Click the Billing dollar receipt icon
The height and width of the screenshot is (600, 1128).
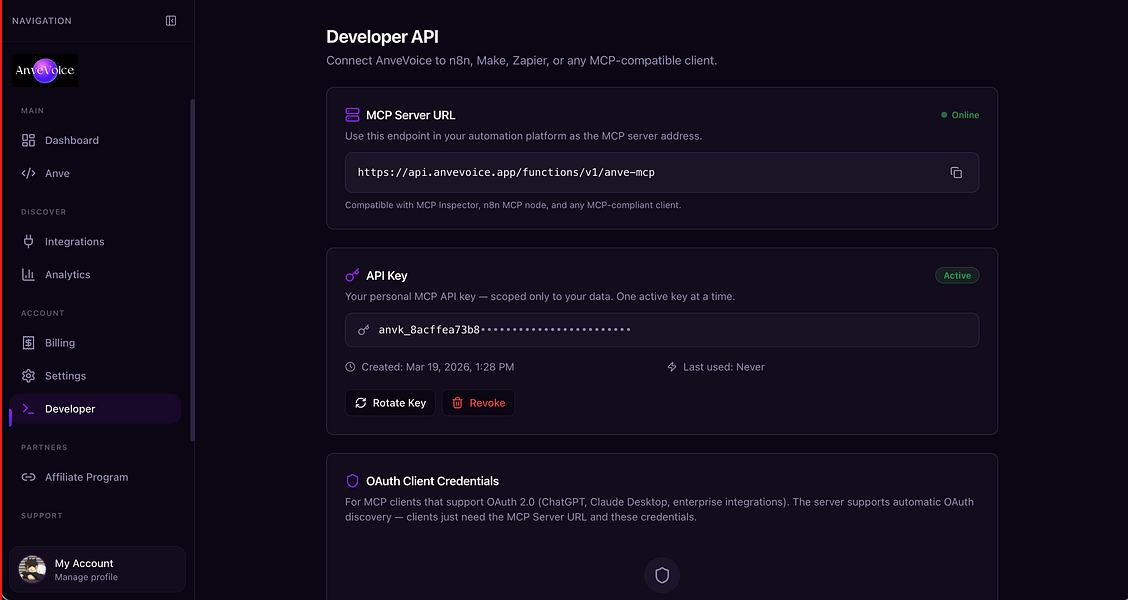pyautogui.click(x=28, y=343)
